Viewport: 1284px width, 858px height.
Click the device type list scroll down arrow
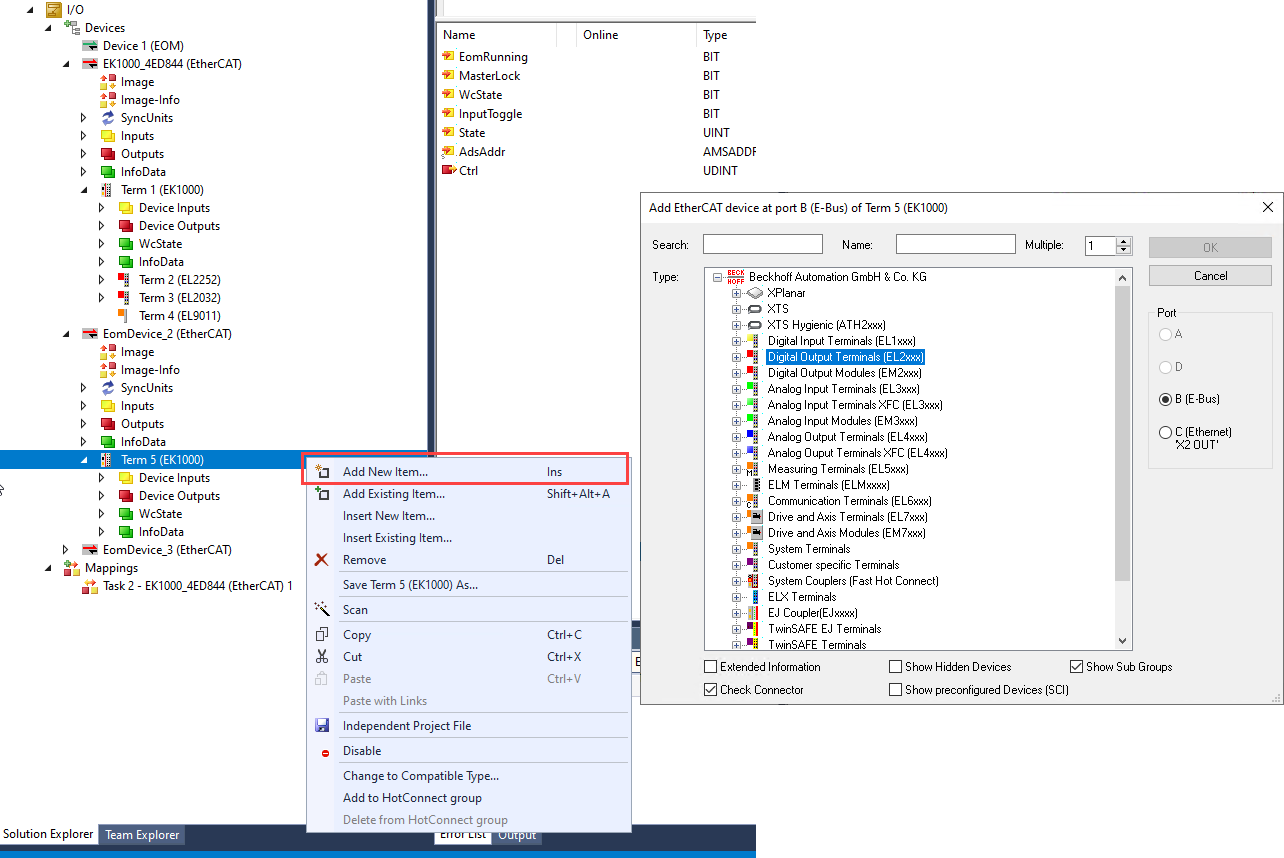1123,642
